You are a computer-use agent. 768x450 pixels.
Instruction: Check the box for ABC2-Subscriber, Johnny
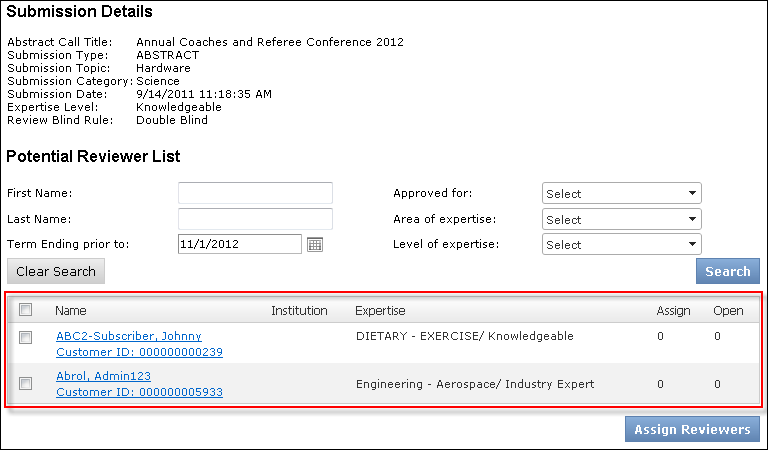(x=26, y=337)
